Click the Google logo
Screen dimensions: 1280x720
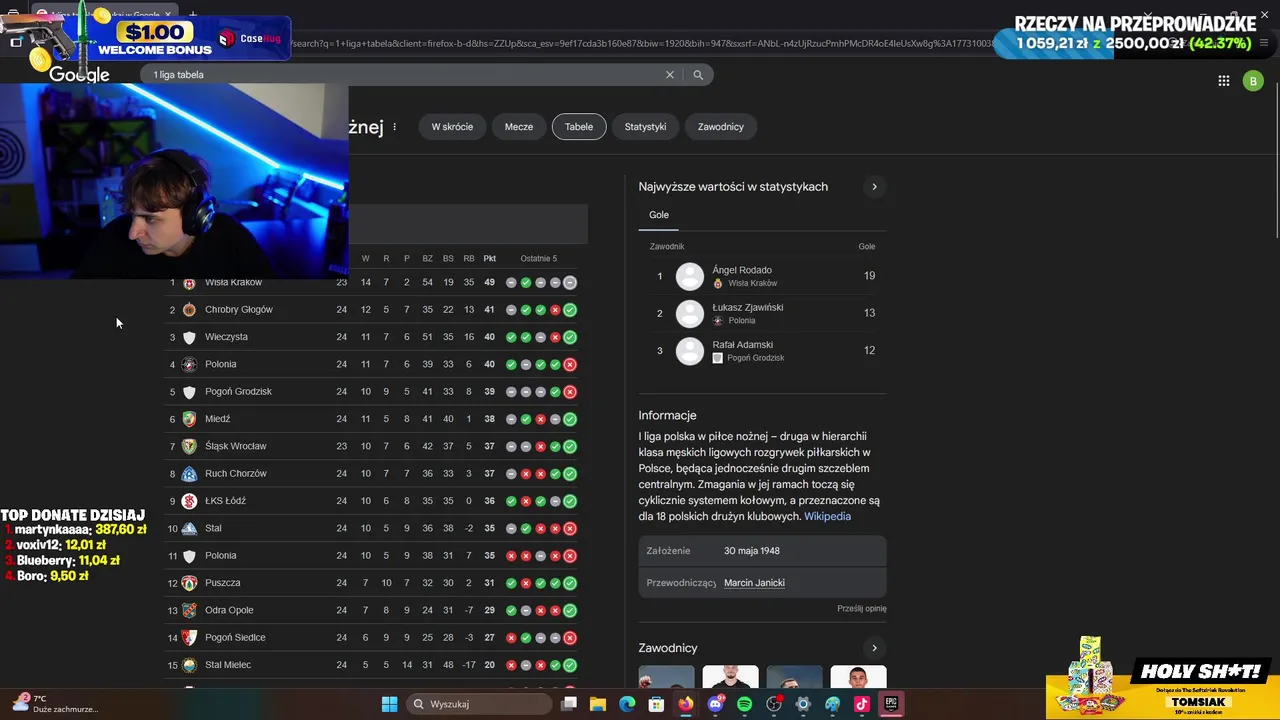79,75
